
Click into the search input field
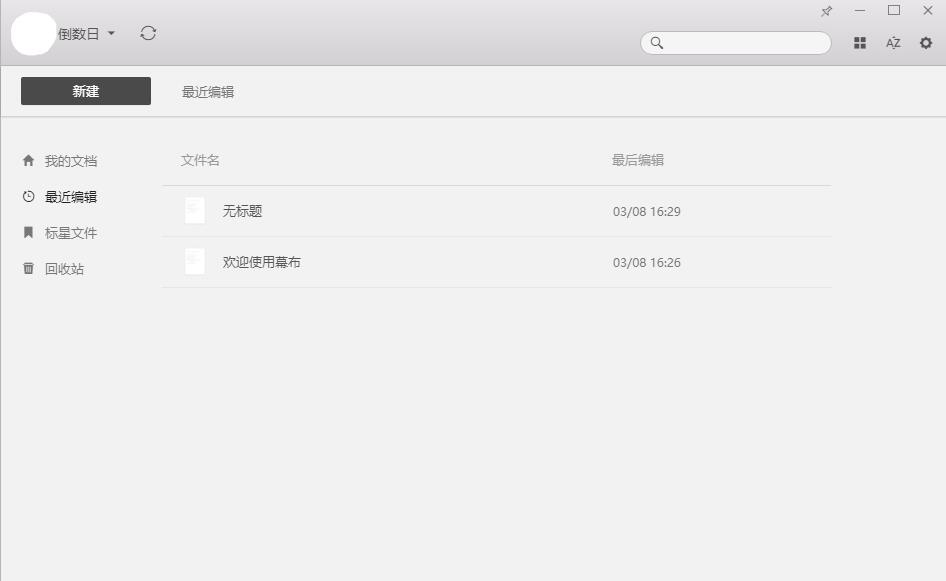[735, 43]
